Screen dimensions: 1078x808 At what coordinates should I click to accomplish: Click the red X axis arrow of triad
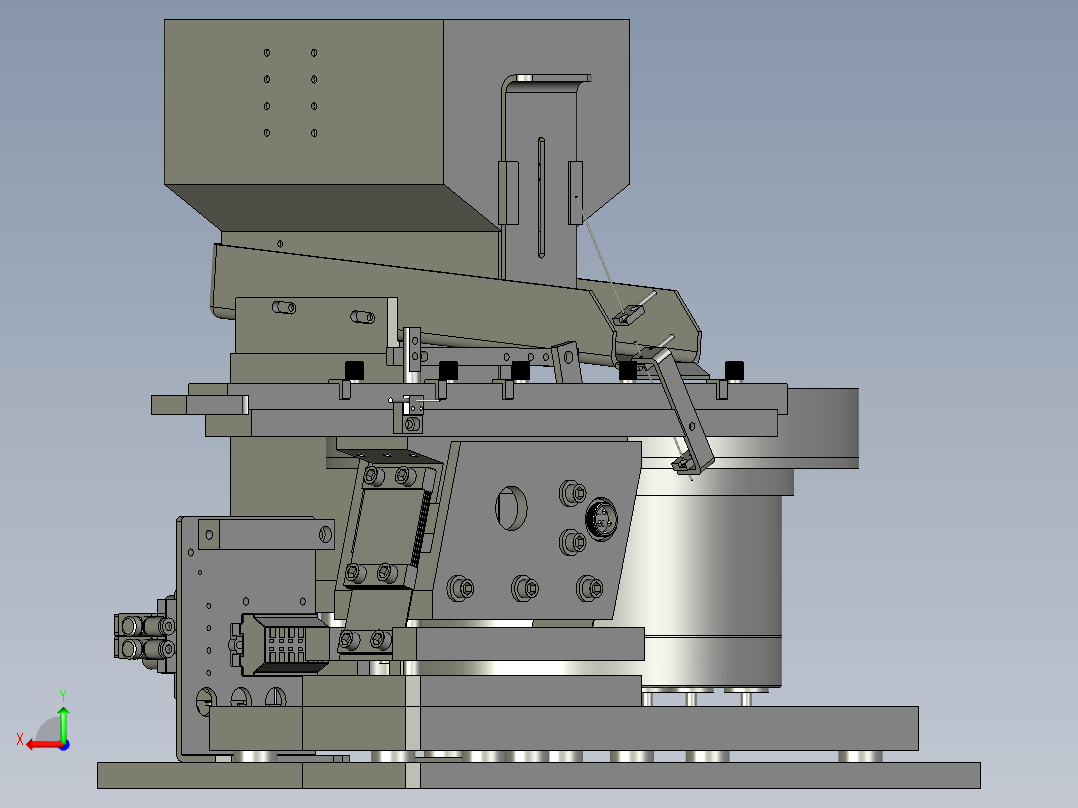pyautogui.click(x=43, y=745)
